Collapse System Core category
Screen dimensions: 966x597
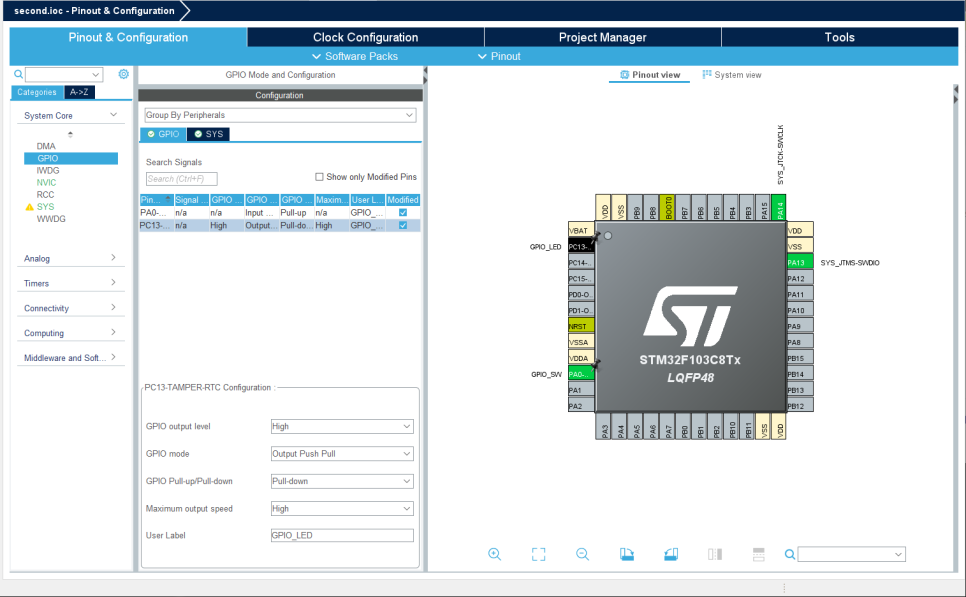pyautogui.click(x=70, y=115)
